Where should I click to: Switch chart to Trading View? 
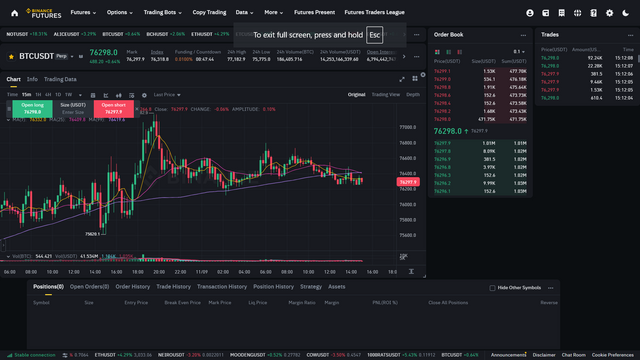pyautogui.click(x=386, y=95)
